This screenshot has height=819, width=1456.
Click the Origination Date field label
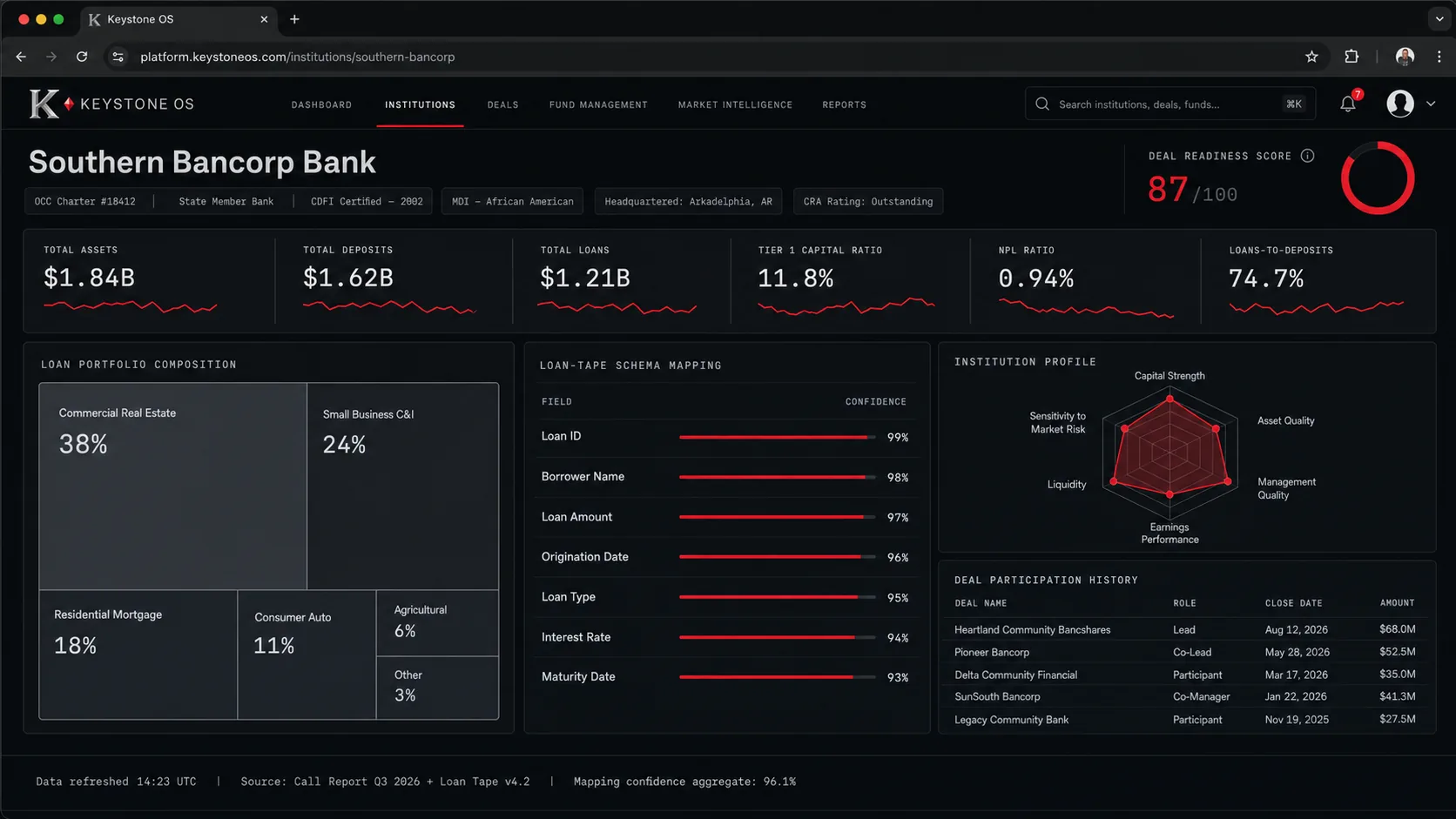point(584,557)
